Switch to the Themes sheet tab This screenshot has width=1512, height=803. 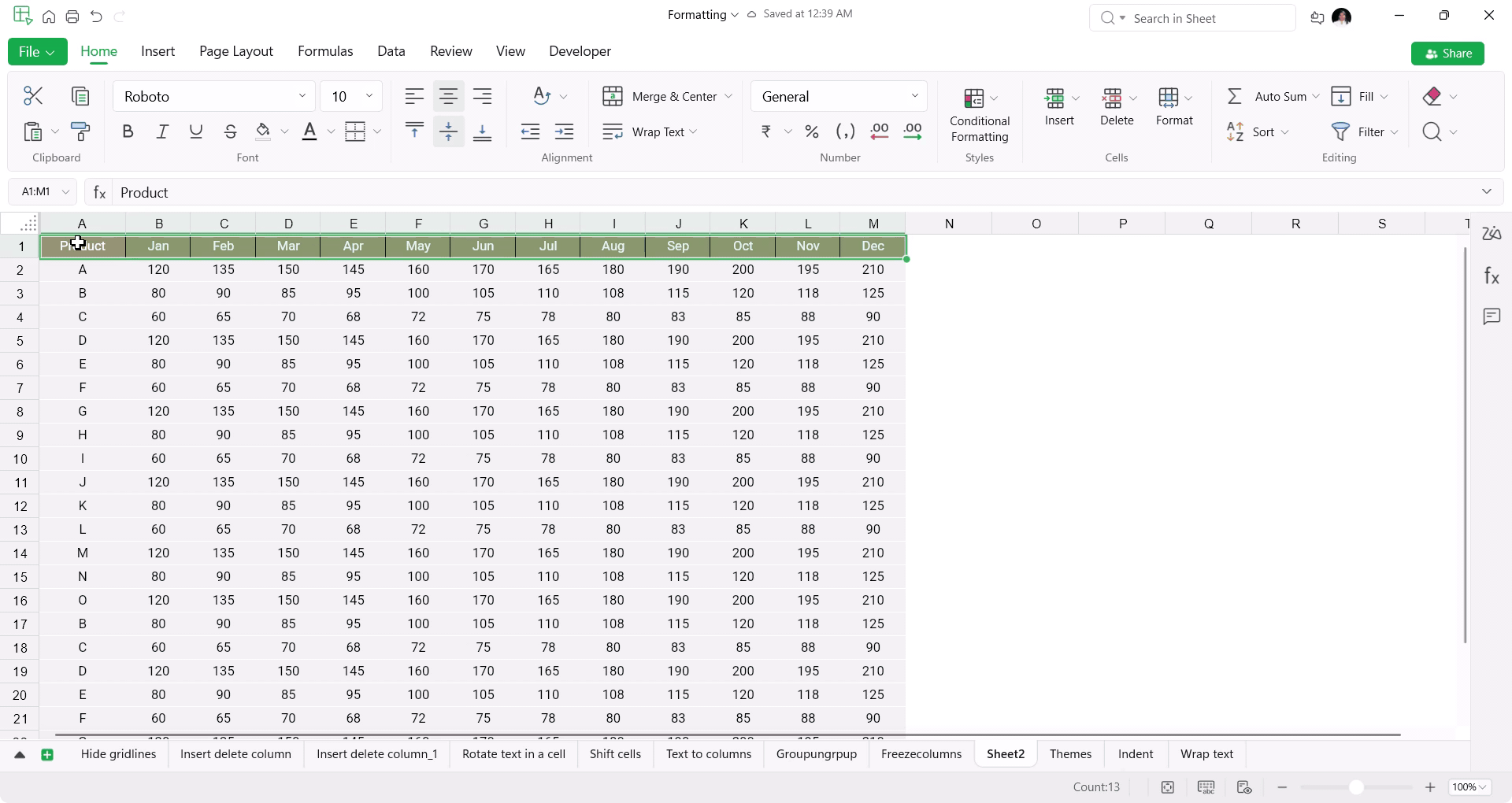[x=1070, y=754]
